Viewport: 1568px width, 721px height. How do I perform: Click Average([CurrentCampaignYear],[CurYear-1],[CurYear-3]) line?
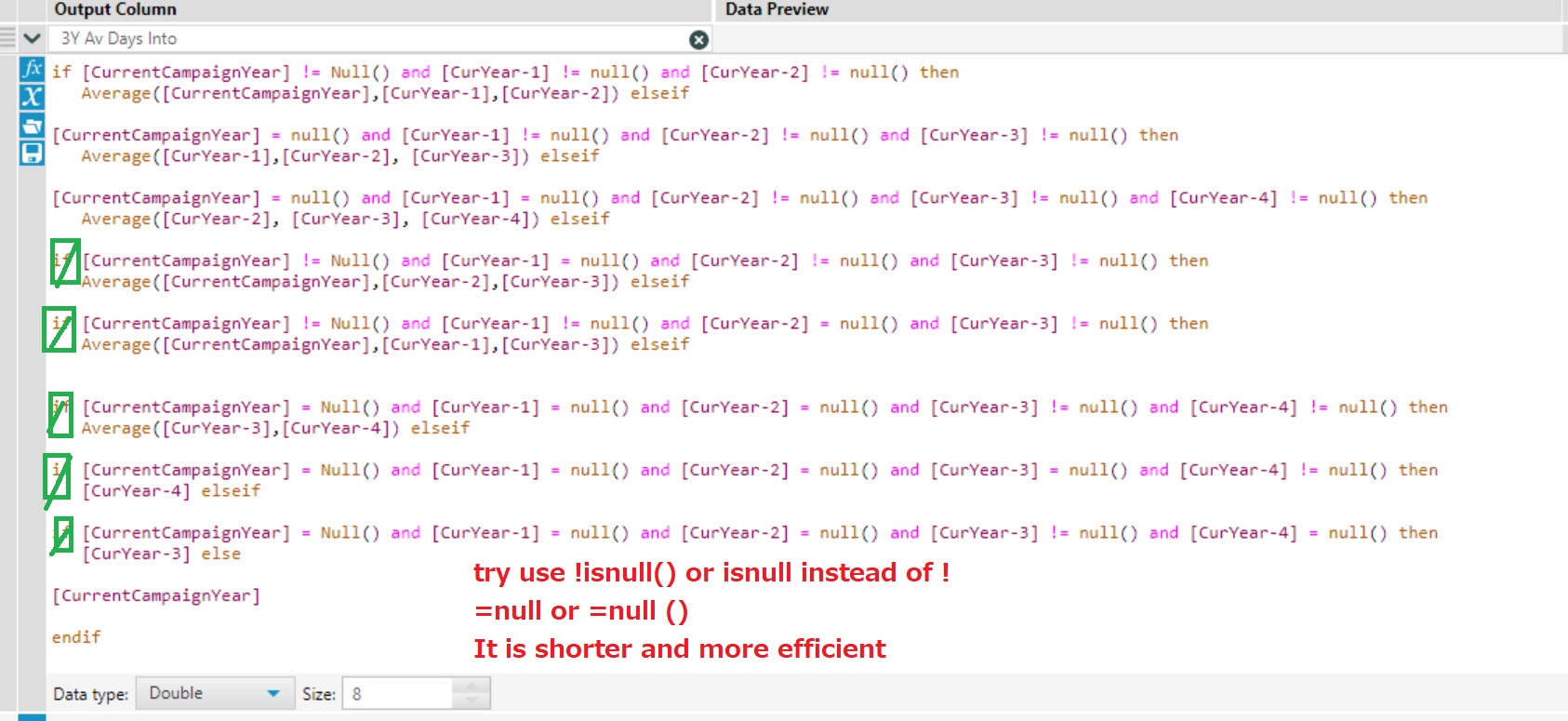click(385, 344)
